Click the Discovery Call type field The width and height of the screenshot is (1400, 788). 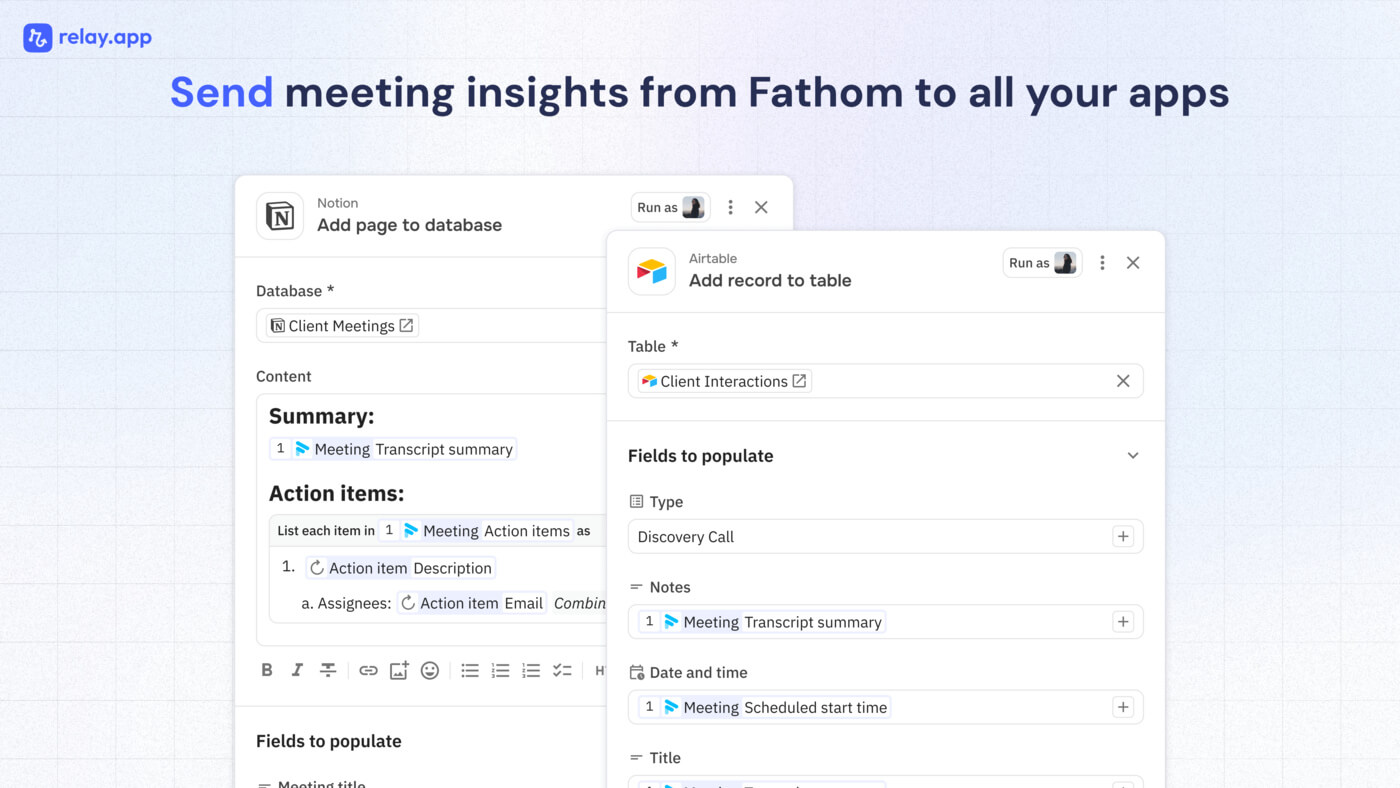[x=885, y=537]
